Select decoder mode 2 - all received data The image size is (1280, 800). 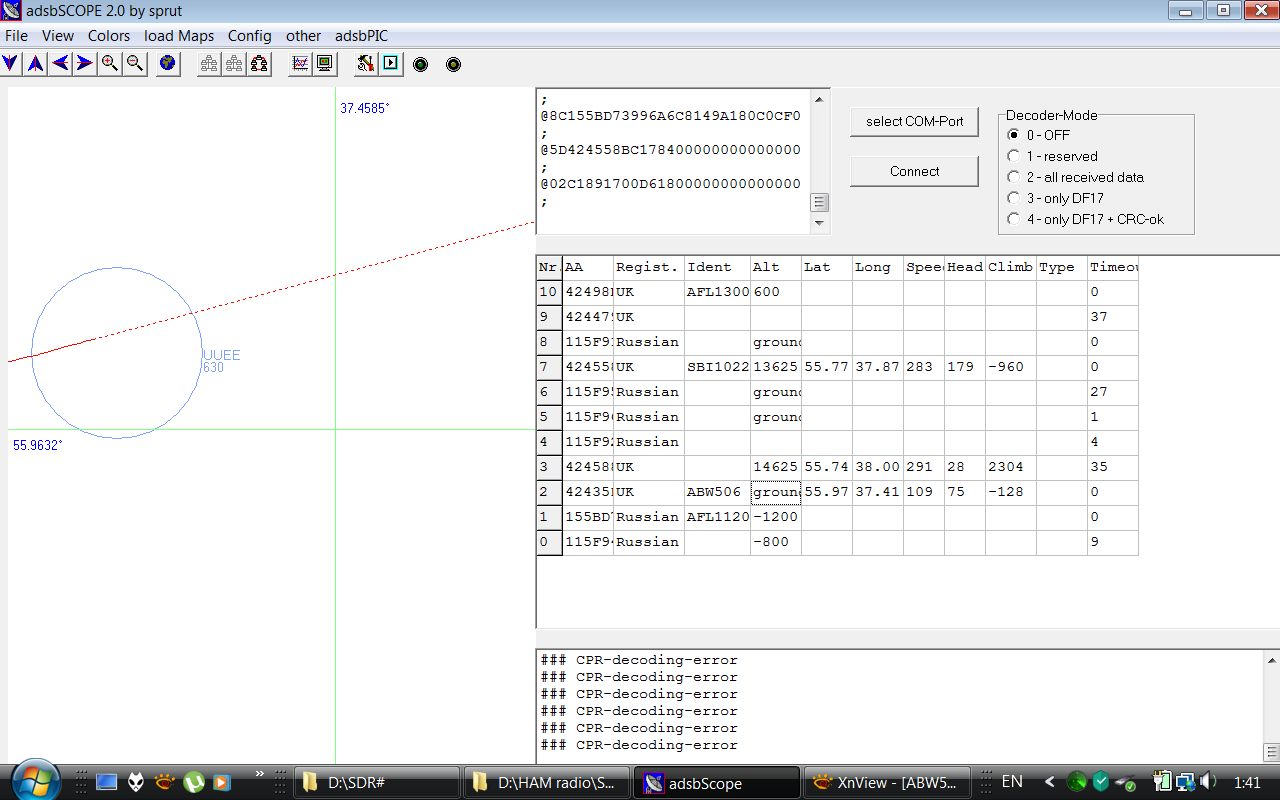coord(1075,177)
